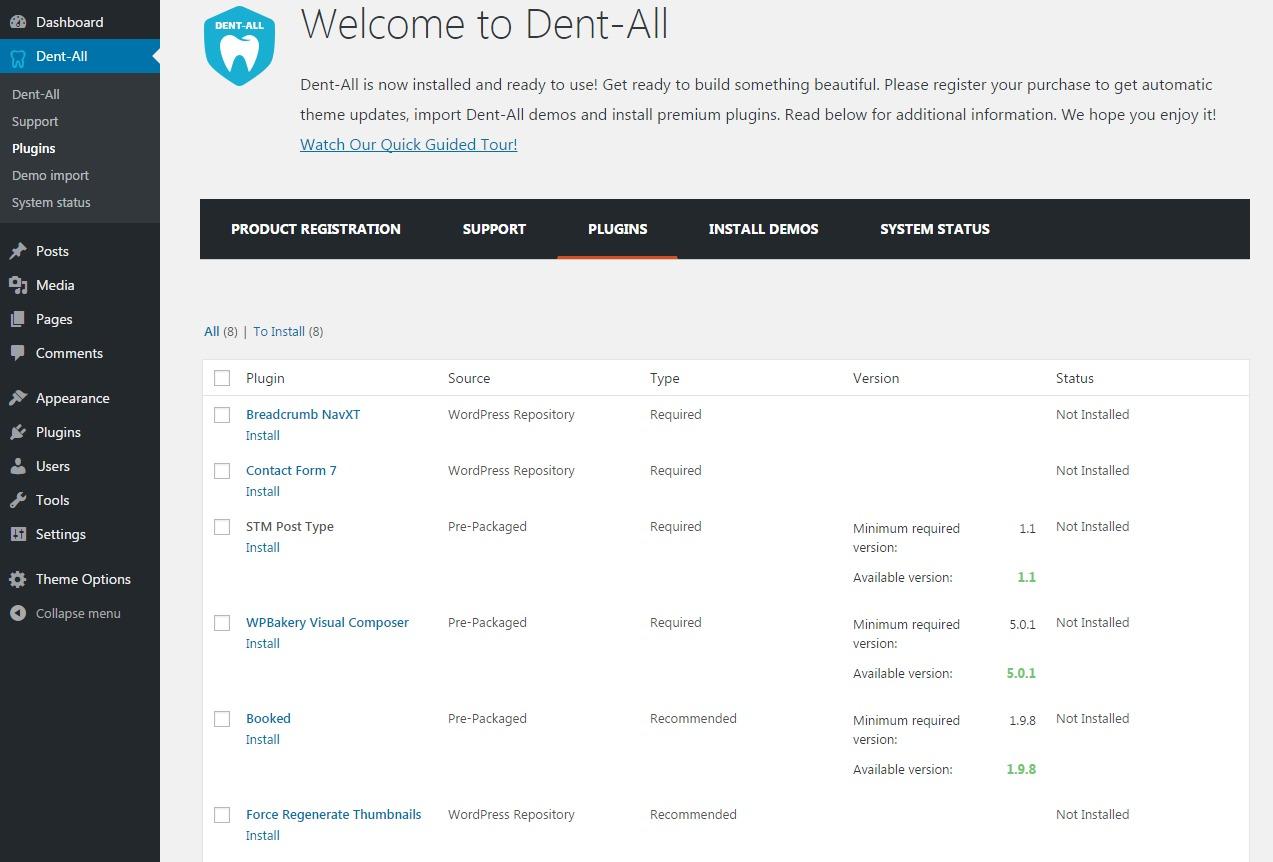Click the Dent-All shield tooth logo

point(240,45)
